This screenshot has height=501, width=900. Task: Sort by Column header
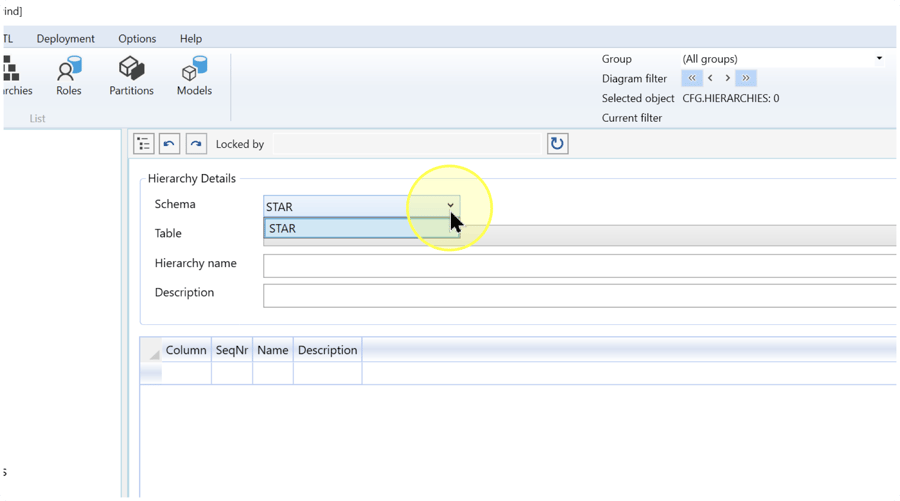click(186, 350)
